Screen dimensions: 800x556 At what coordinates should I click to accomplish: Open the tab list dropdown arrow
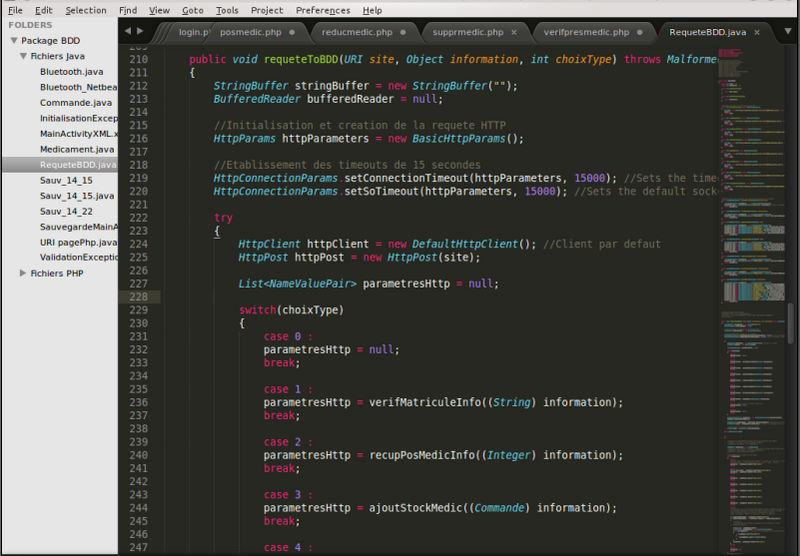tap(787, 32)
